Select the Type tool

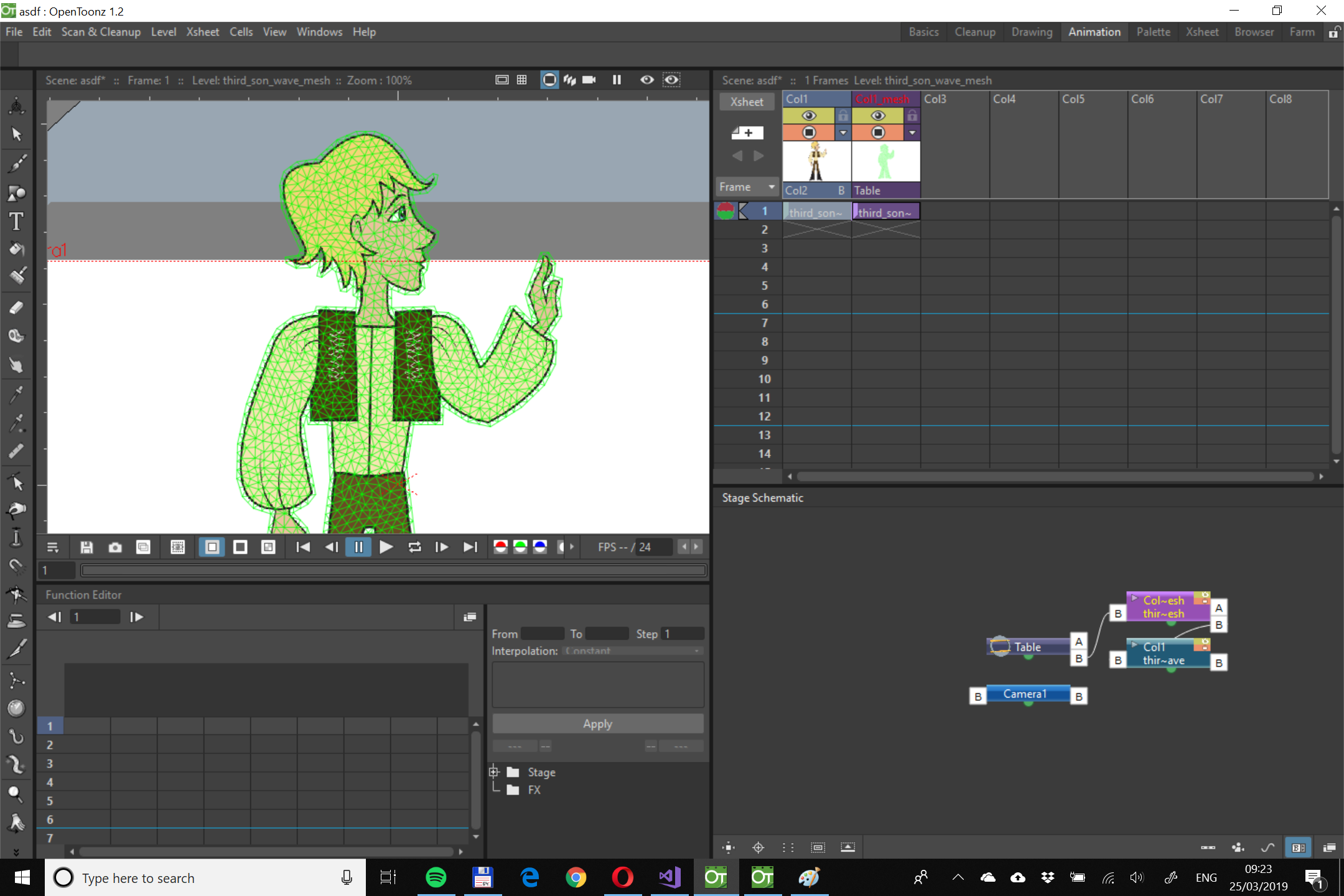(x=17, y=222)
